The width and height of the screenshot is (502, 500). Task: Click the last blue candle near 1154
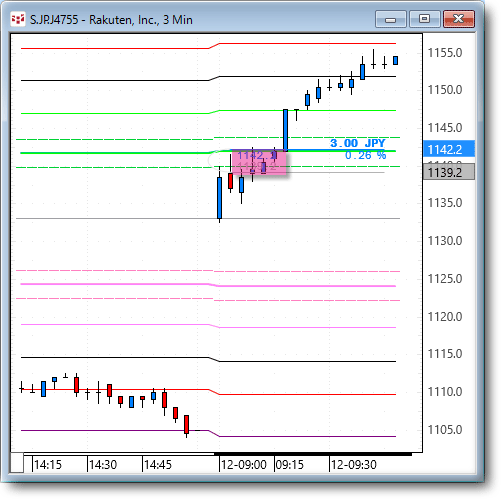click(396, 60)
